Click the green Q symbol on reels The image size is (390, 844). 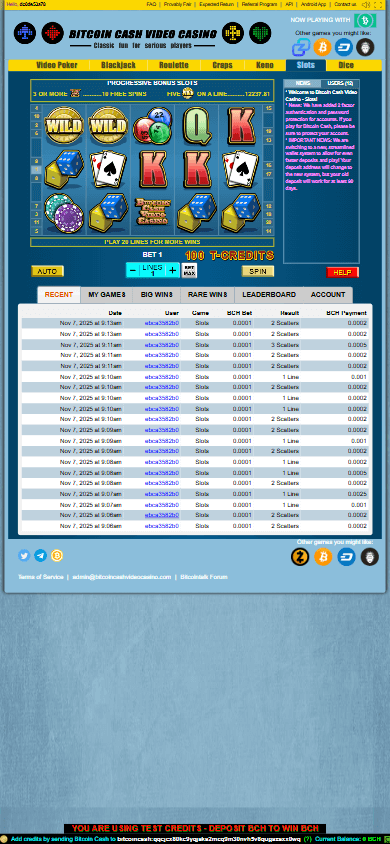coord(196,125)
